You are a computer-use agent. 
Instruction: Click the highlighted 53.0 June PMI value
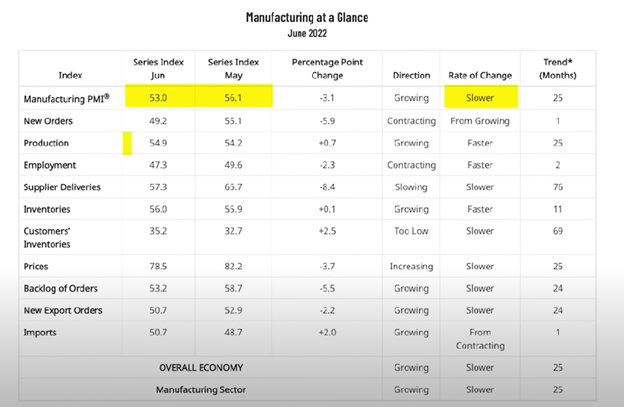(160, 96)
